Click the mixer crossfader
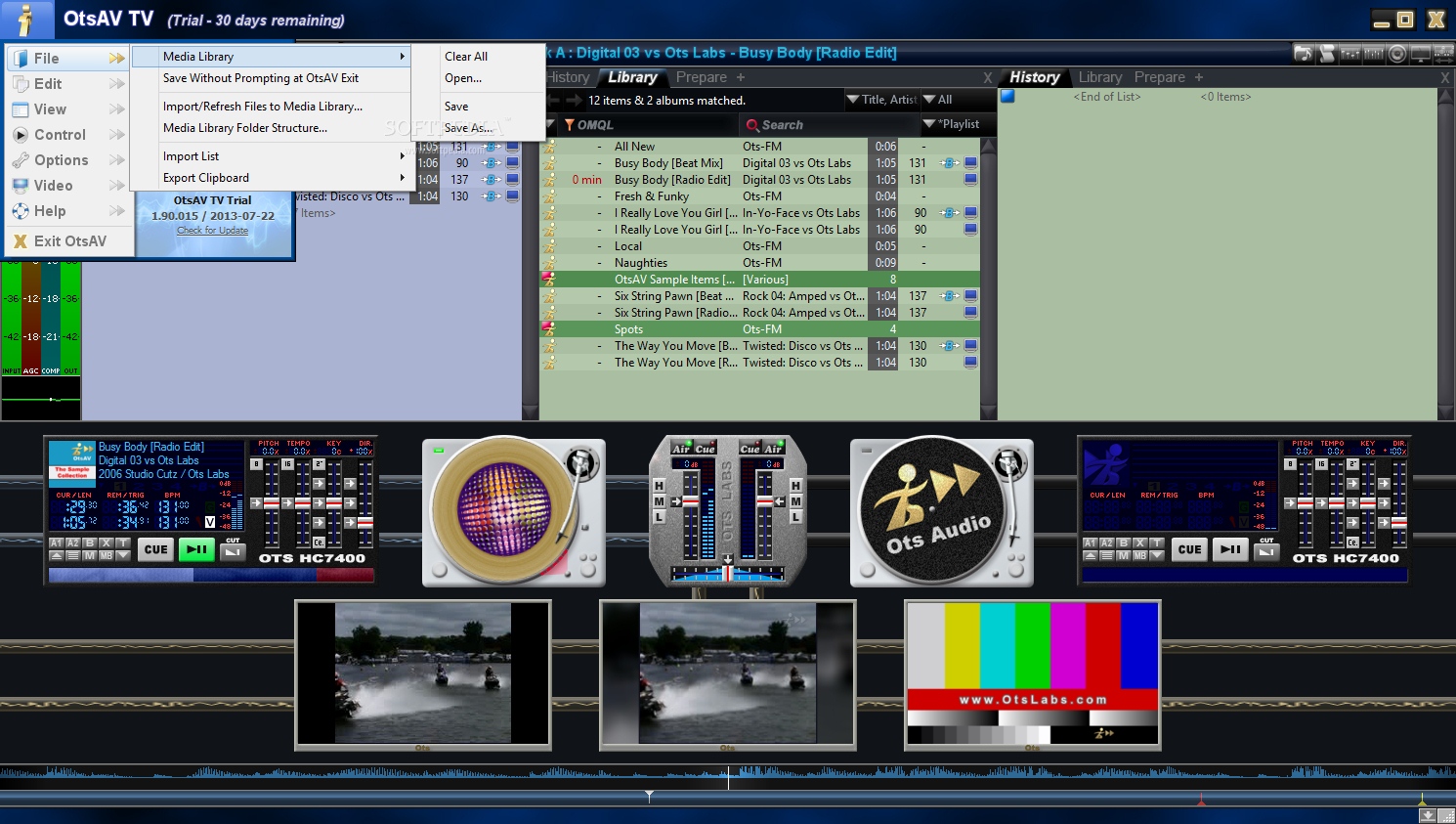 728,572
